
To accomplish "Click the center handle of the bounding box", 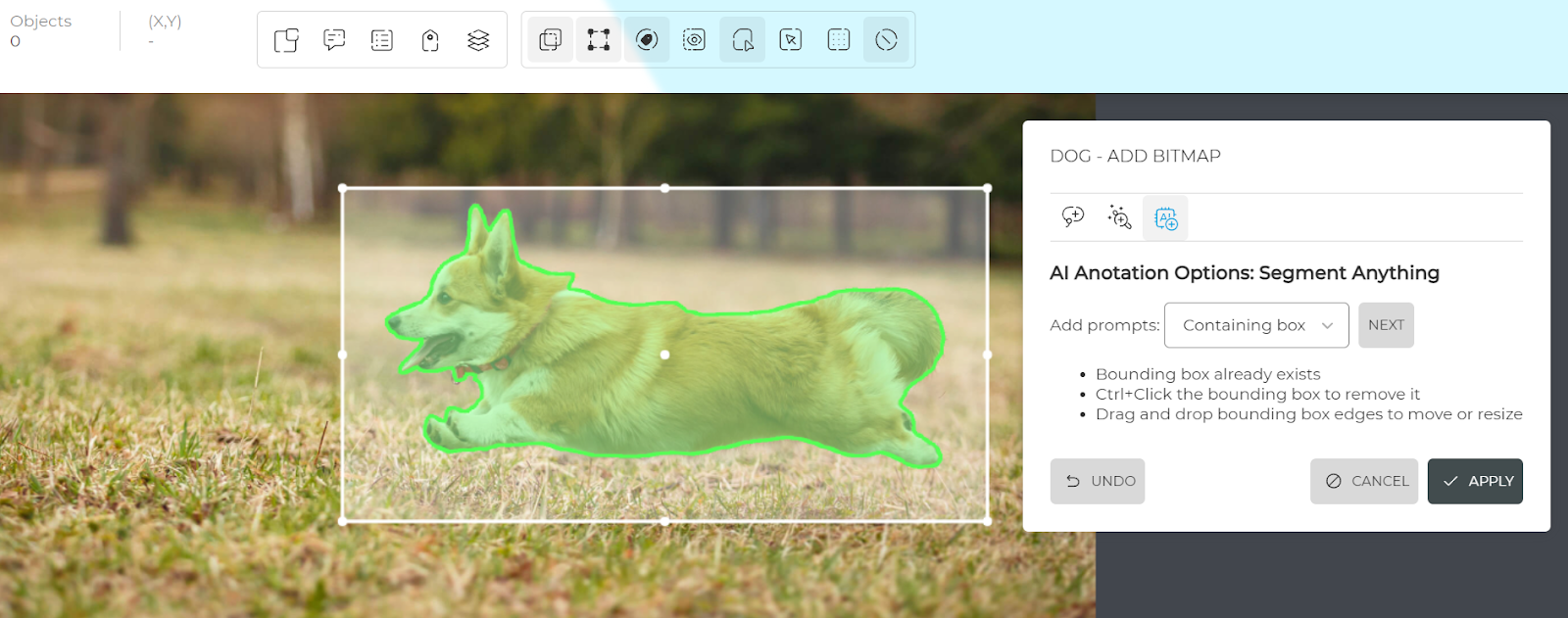I will coord(664,355).
